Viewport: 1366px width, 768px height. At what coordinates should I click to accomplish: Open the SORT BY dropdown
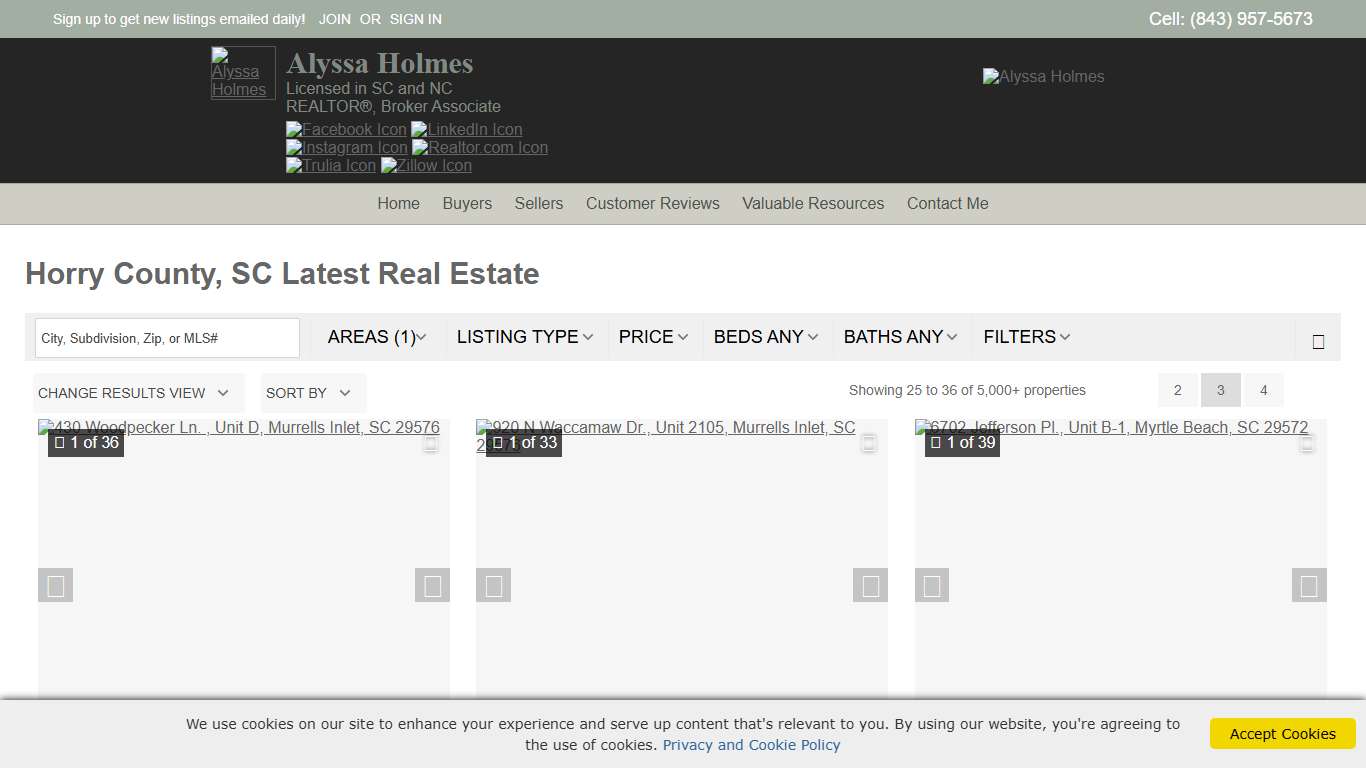click(311, 393)
